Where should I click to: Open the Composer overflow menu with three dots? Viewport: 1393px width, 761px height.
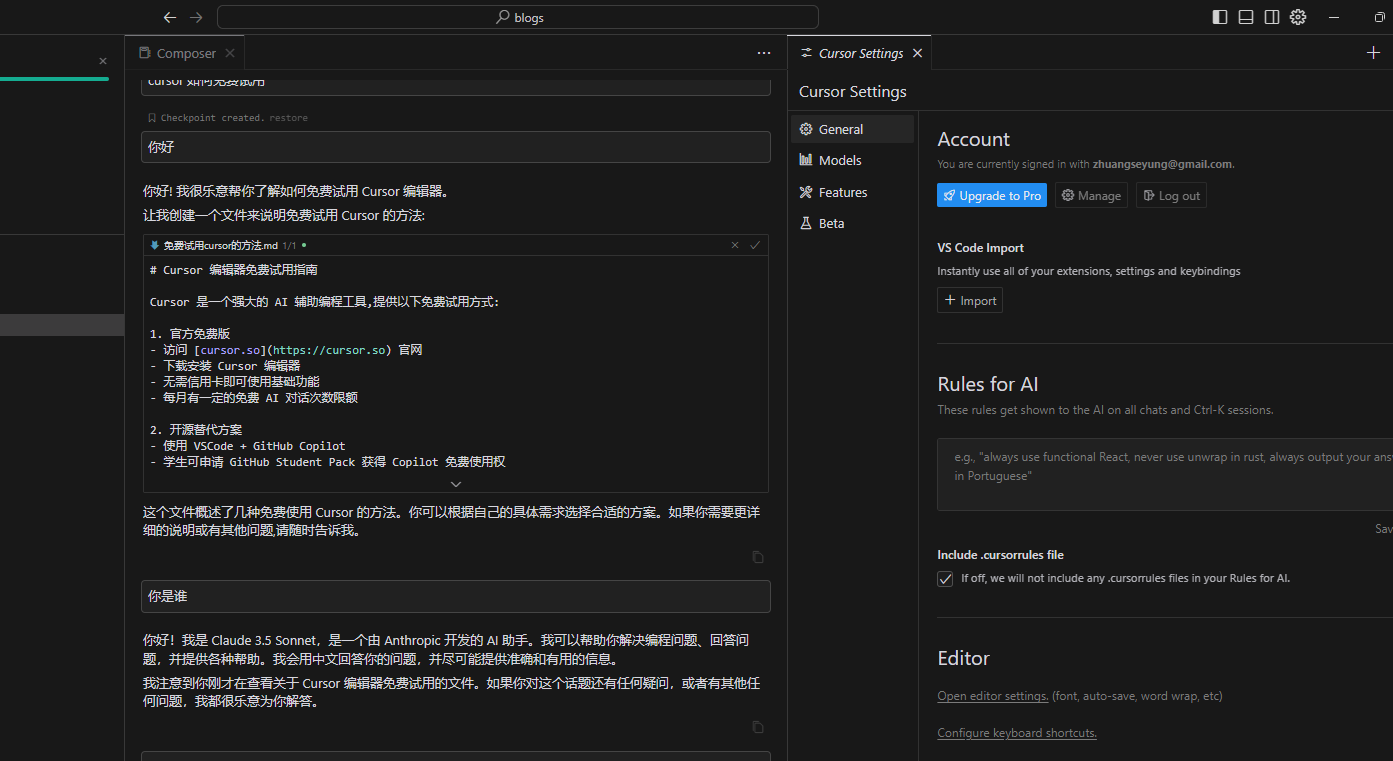764,53
